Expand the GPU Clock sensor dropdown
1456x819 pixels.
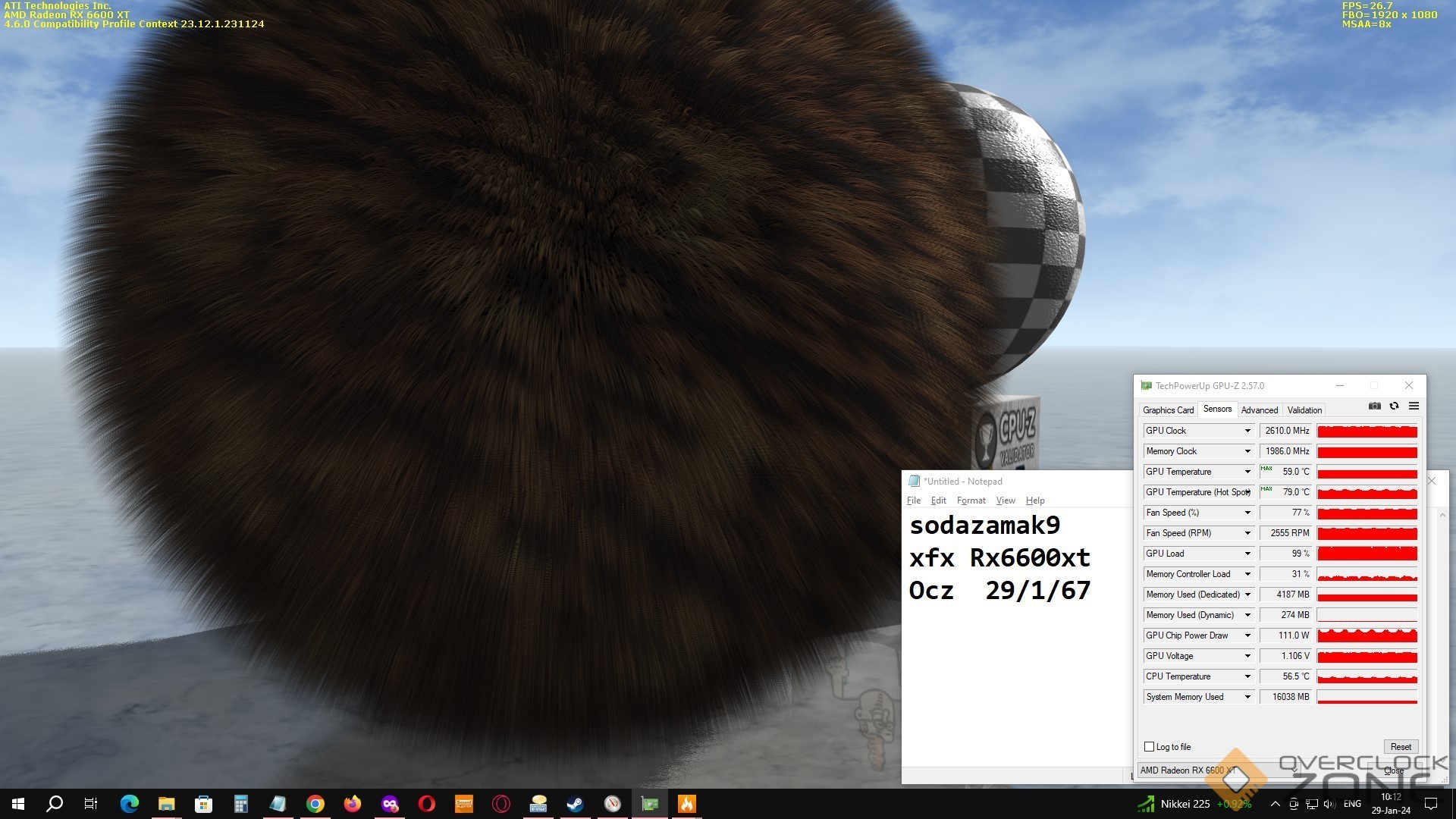(1247, 431)
